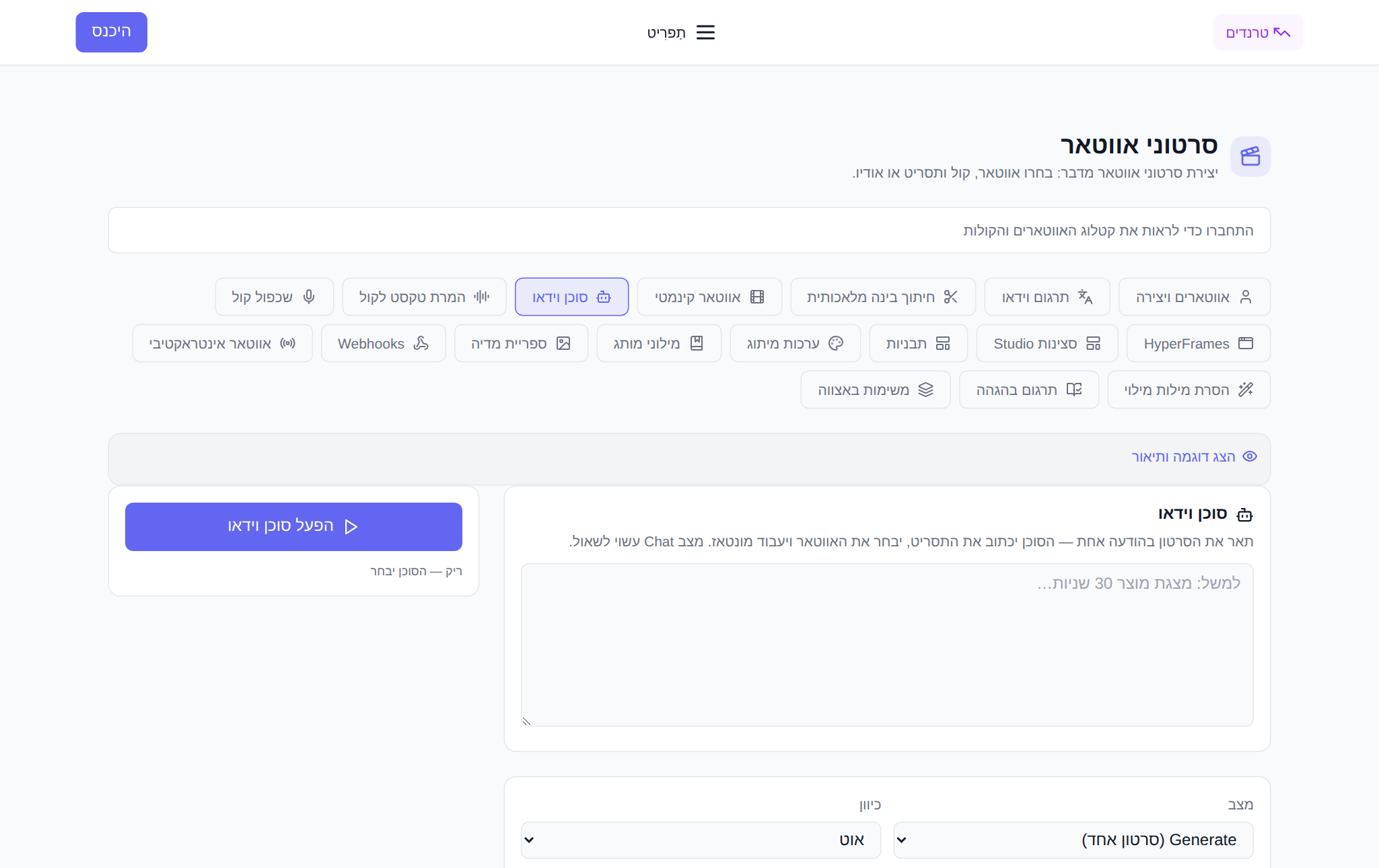The image size is (1379, 868).
Task: Select the המרת טקסט לקול tab
Action: 424,297
